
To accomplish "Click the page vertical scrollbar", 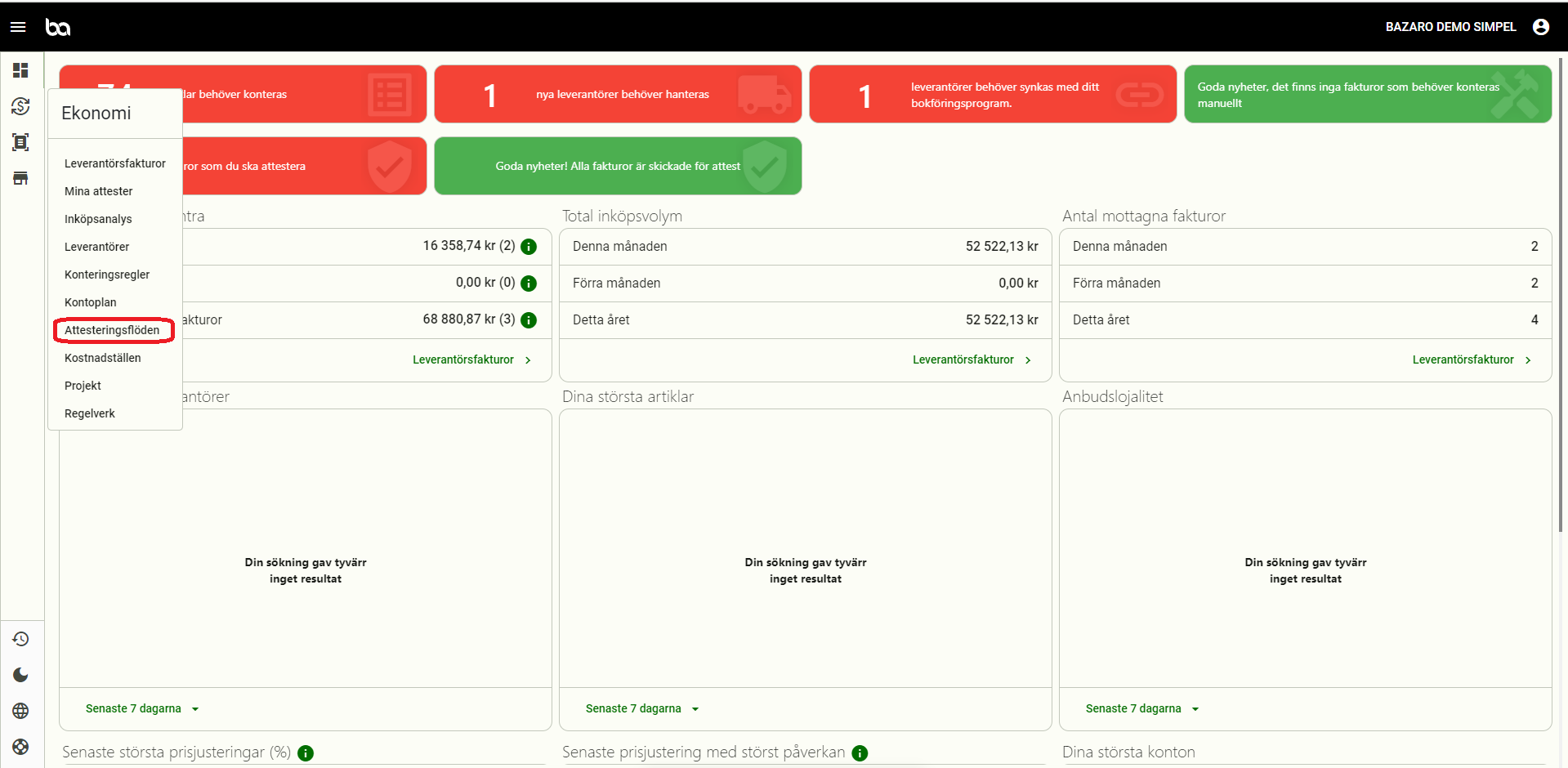I will (x=1561, y=294).
